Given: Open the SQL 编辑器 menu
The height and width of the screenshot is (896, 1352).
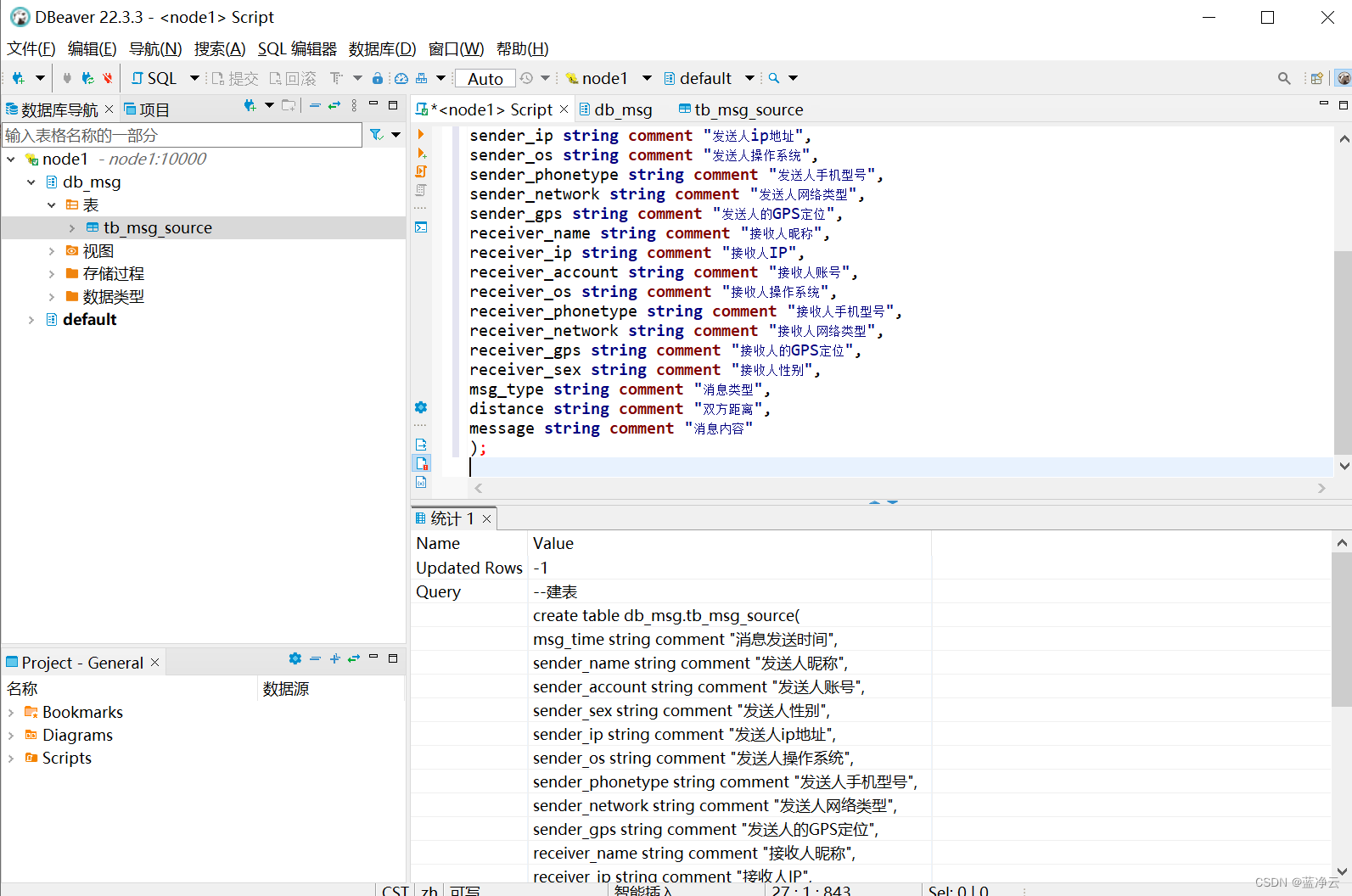Looking at the screenshot, I should pyautogui.click(x=297, y=49).
